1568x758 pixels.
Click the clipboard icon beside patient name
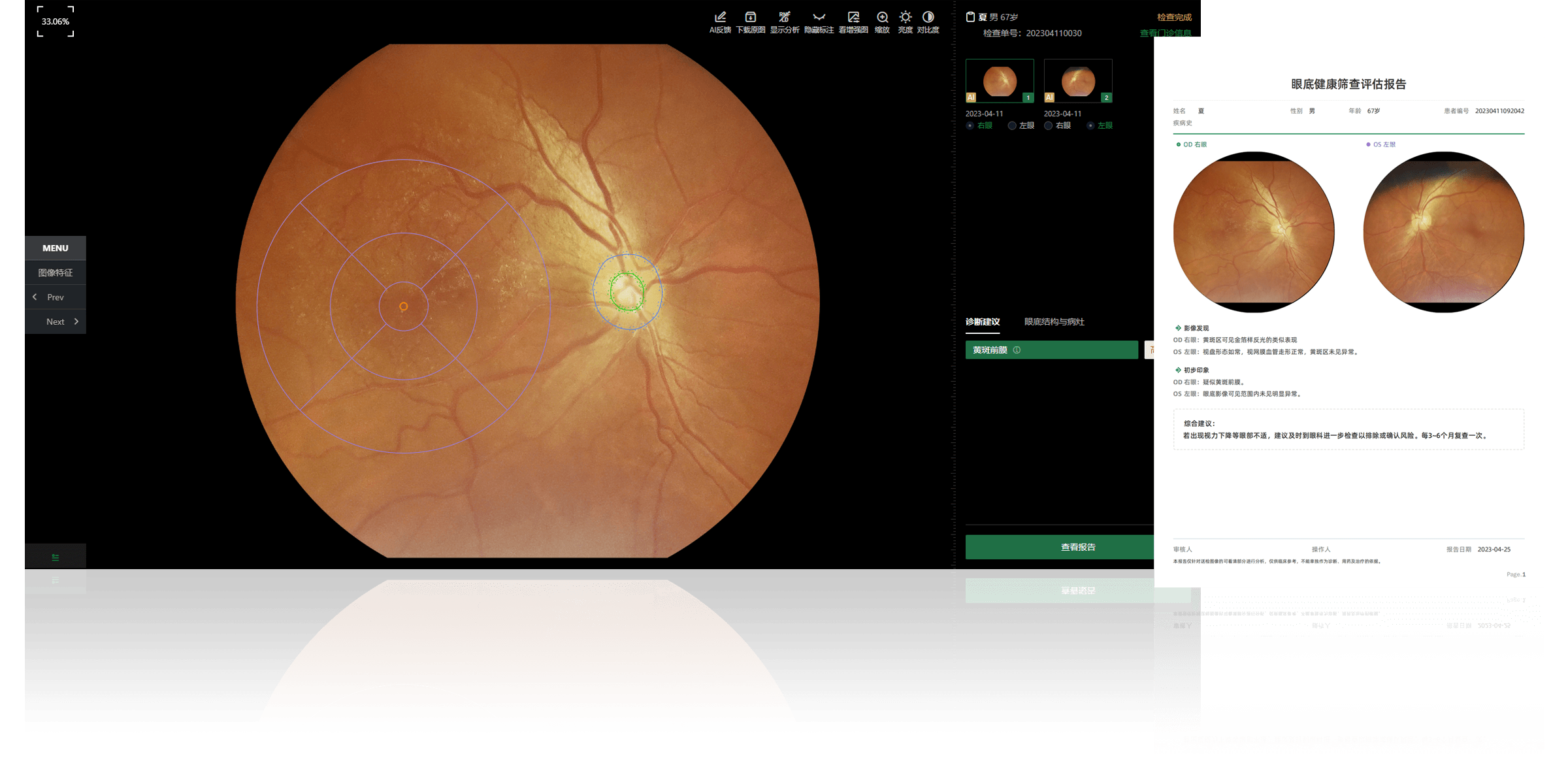(x=970, y=17)
